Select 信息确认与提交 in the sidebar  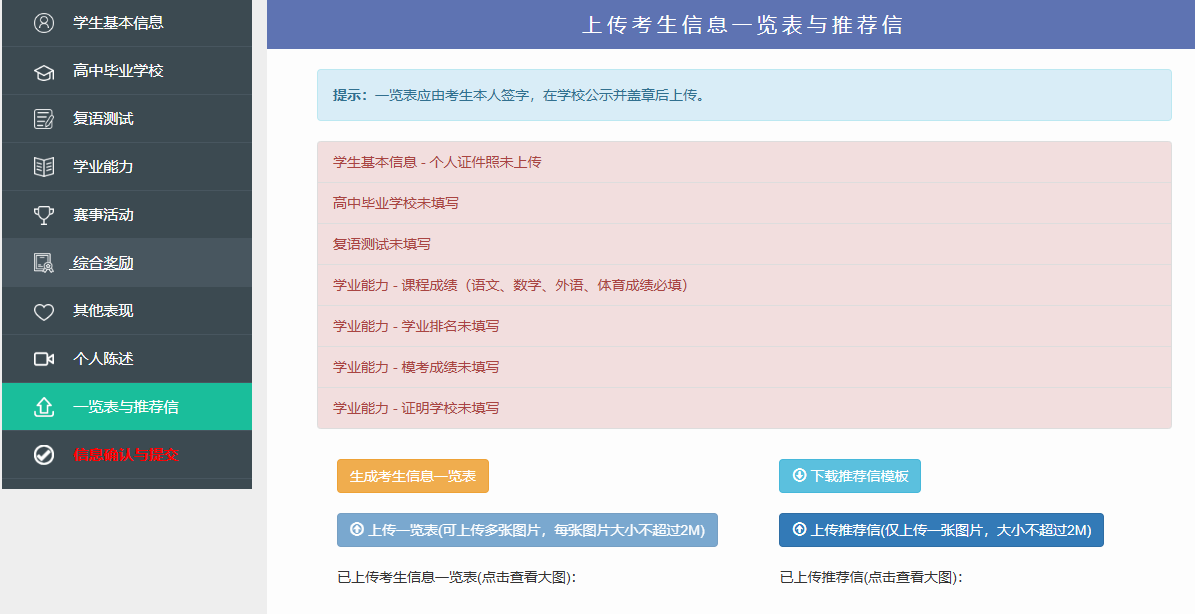pos(126,455)
